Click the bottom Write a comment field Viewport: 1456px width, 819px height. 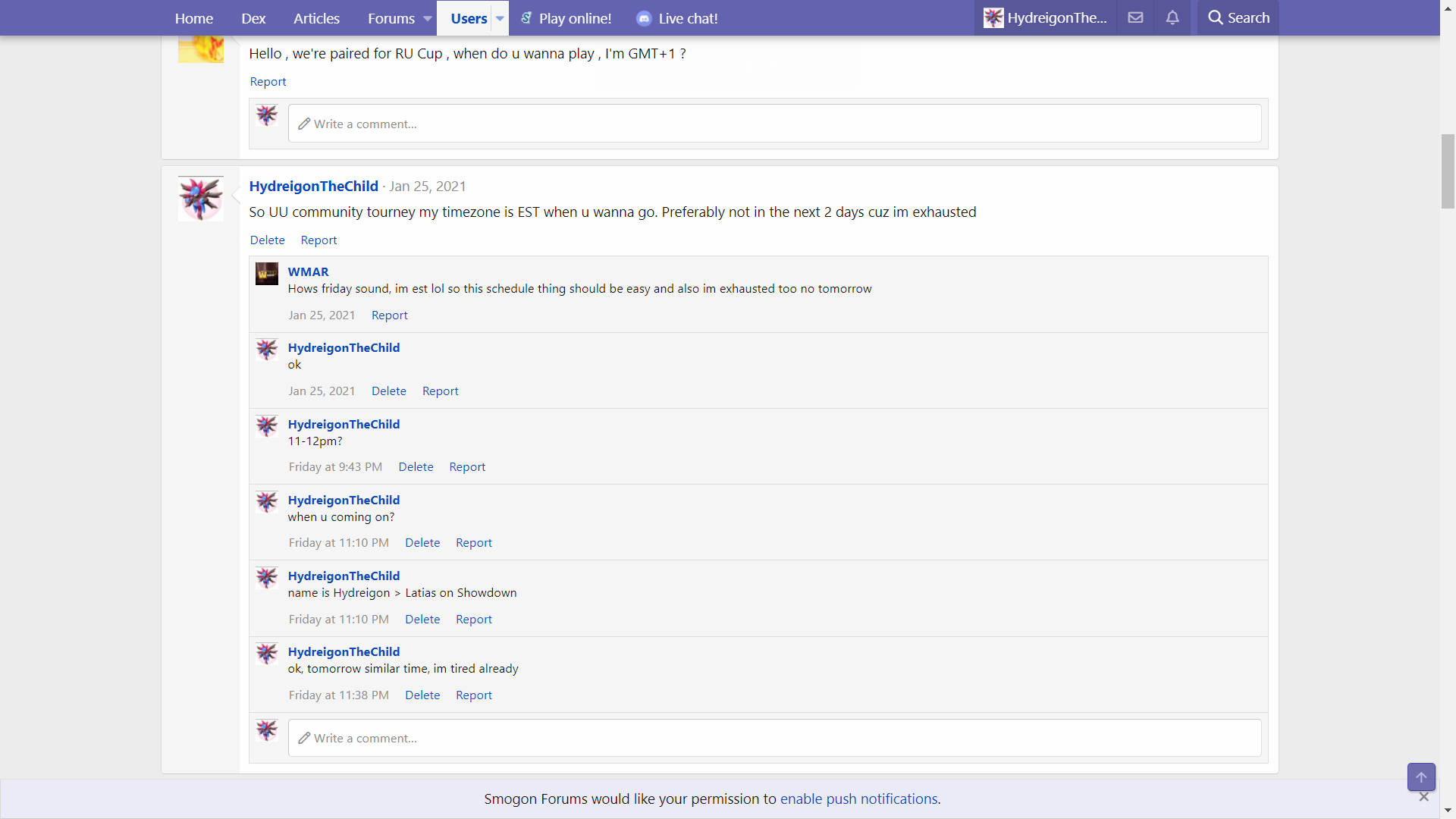click(x=773, y=738)
